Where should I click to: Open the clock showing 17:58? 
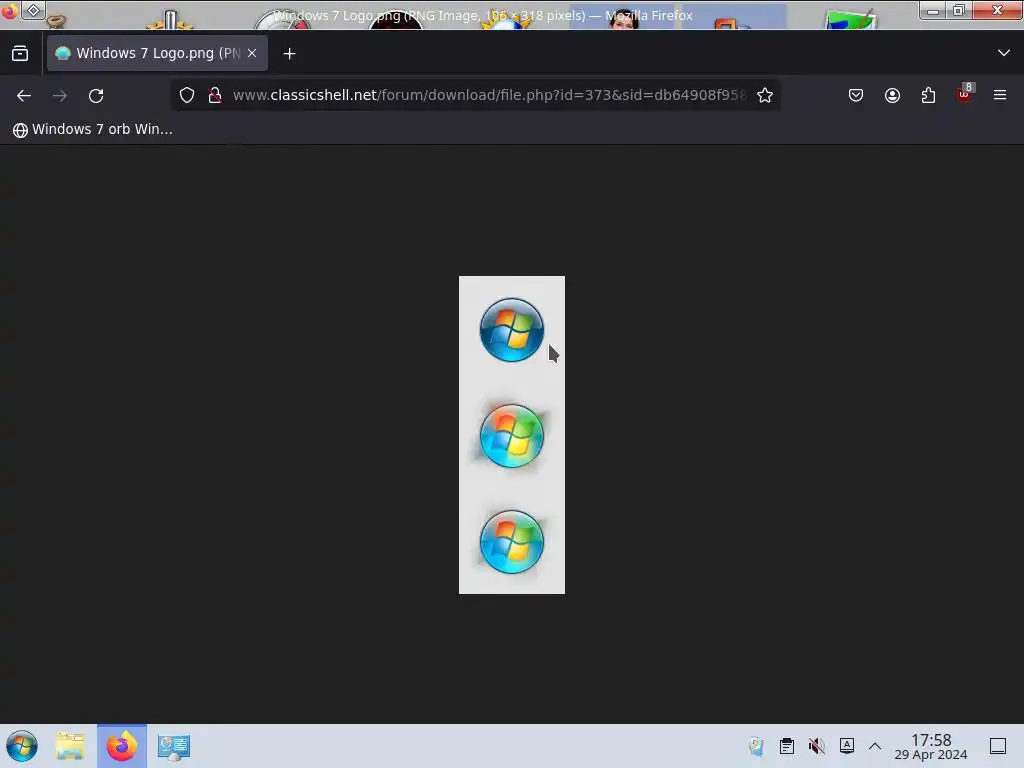pos(931,746)
